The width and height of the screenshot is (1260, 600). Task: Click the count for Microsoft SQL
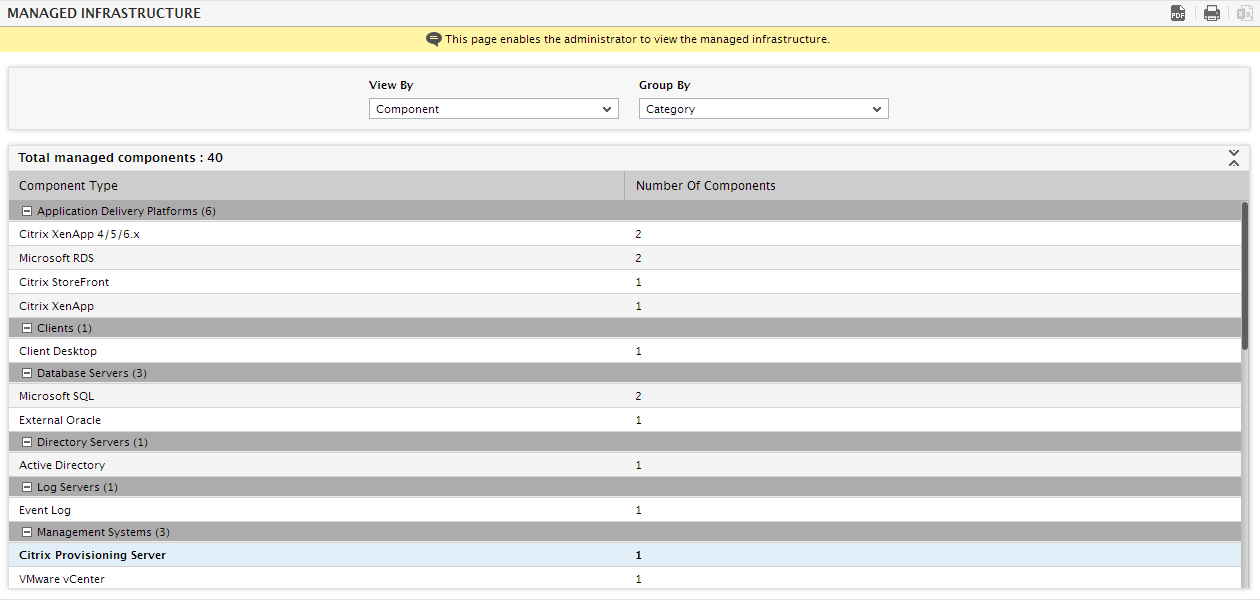[639, 396]
